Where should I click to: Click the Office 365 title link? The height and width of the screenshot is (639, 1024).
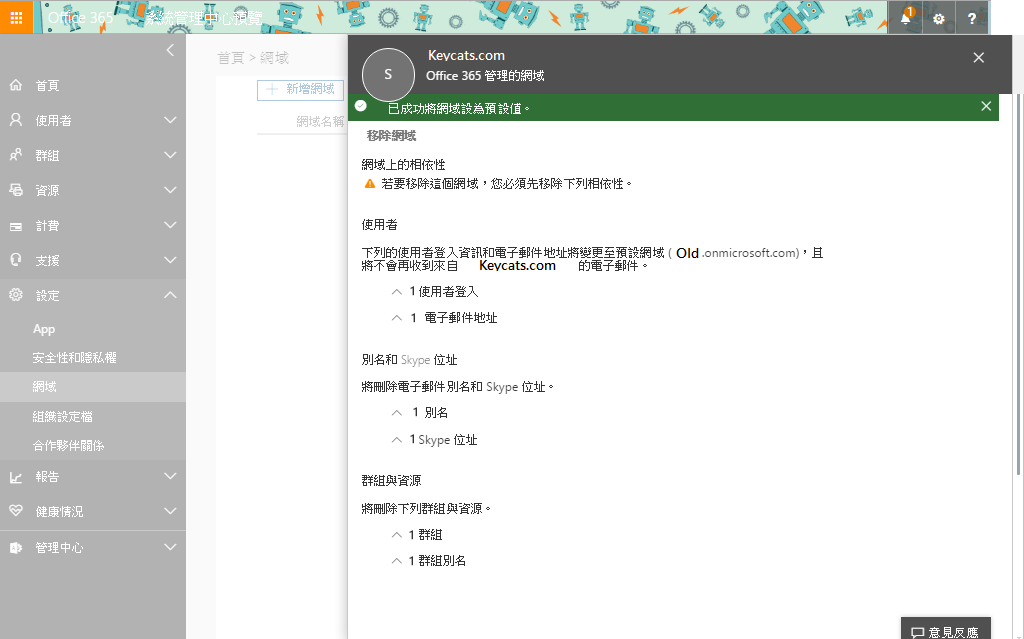pos(80,18)
